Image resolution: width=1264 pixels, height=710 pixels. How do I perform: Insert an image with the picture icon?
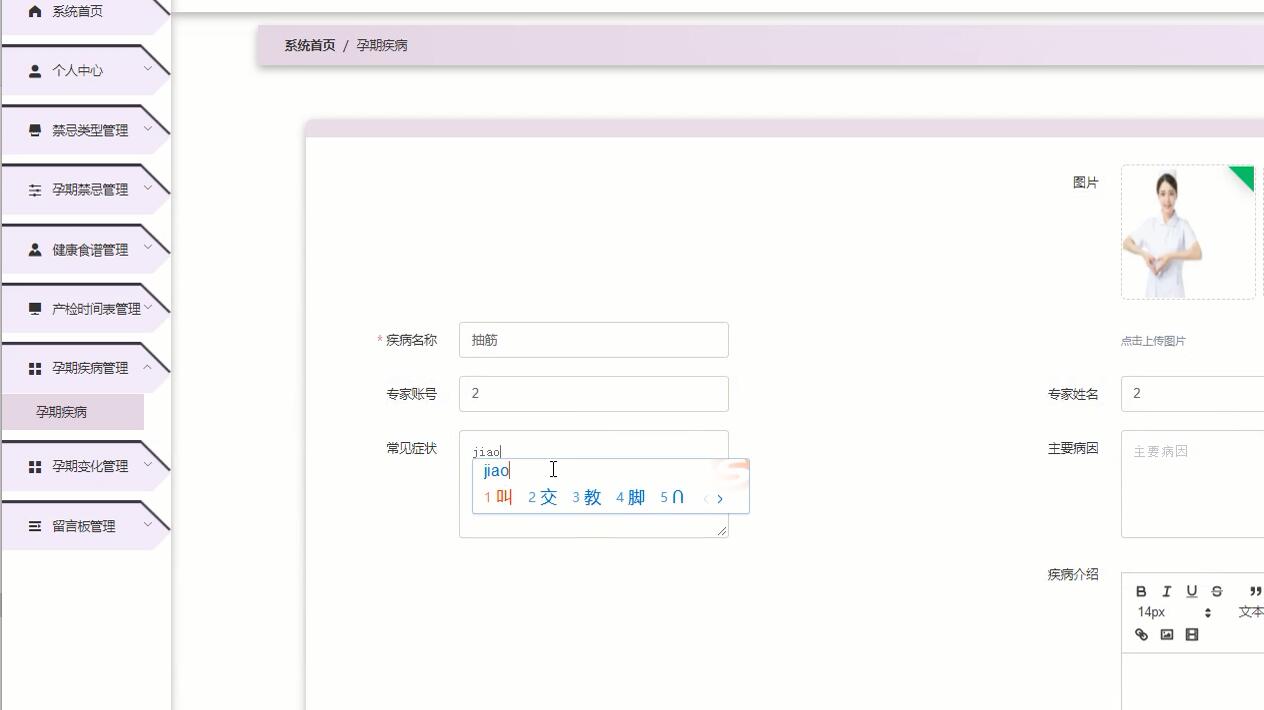(1166, 634)
